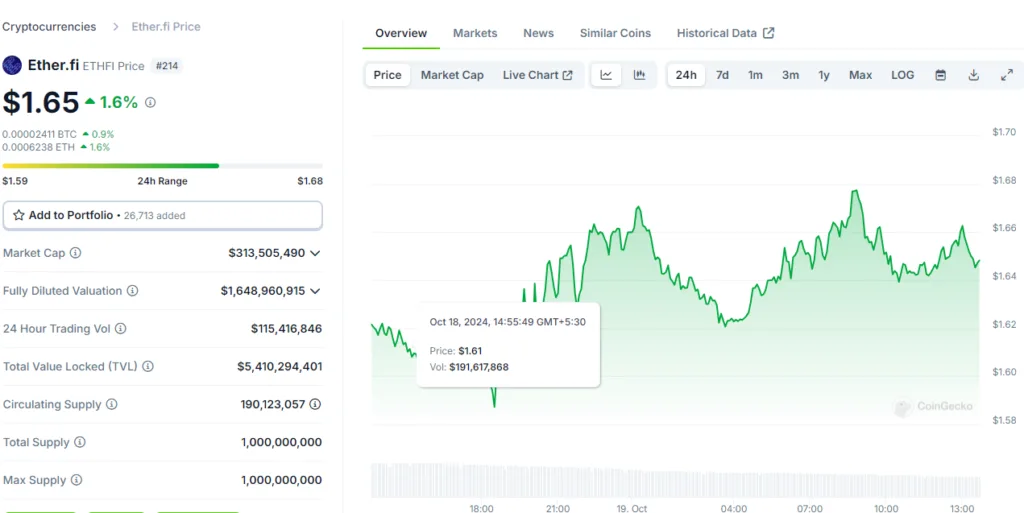
Task: Open Total Supply info icon
Action: pyautogui.click(x=80, y=442)
